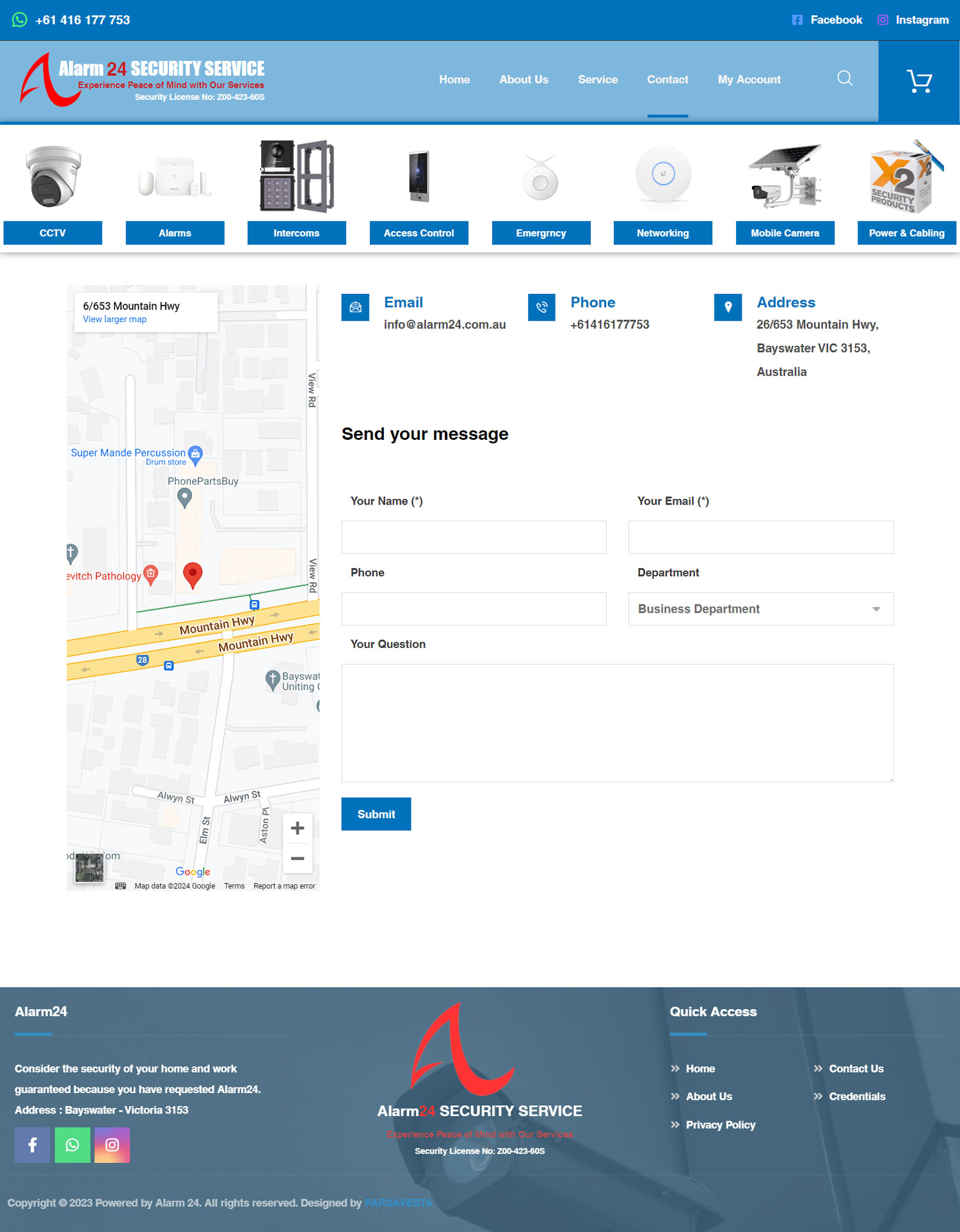
Task: Open the shopping cart icon
Action: 919,81
